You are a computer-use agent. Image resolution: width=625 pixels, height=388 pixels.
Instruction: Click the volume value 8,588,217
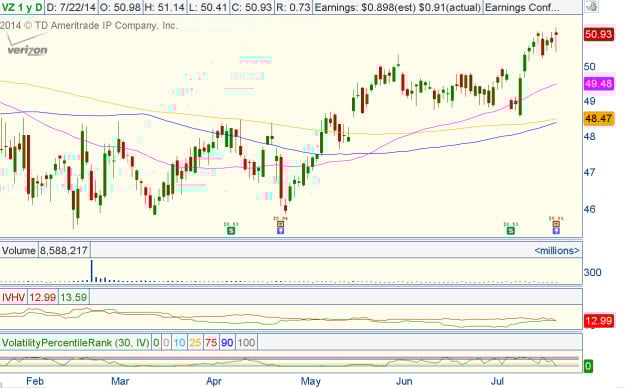click(64, 250)
